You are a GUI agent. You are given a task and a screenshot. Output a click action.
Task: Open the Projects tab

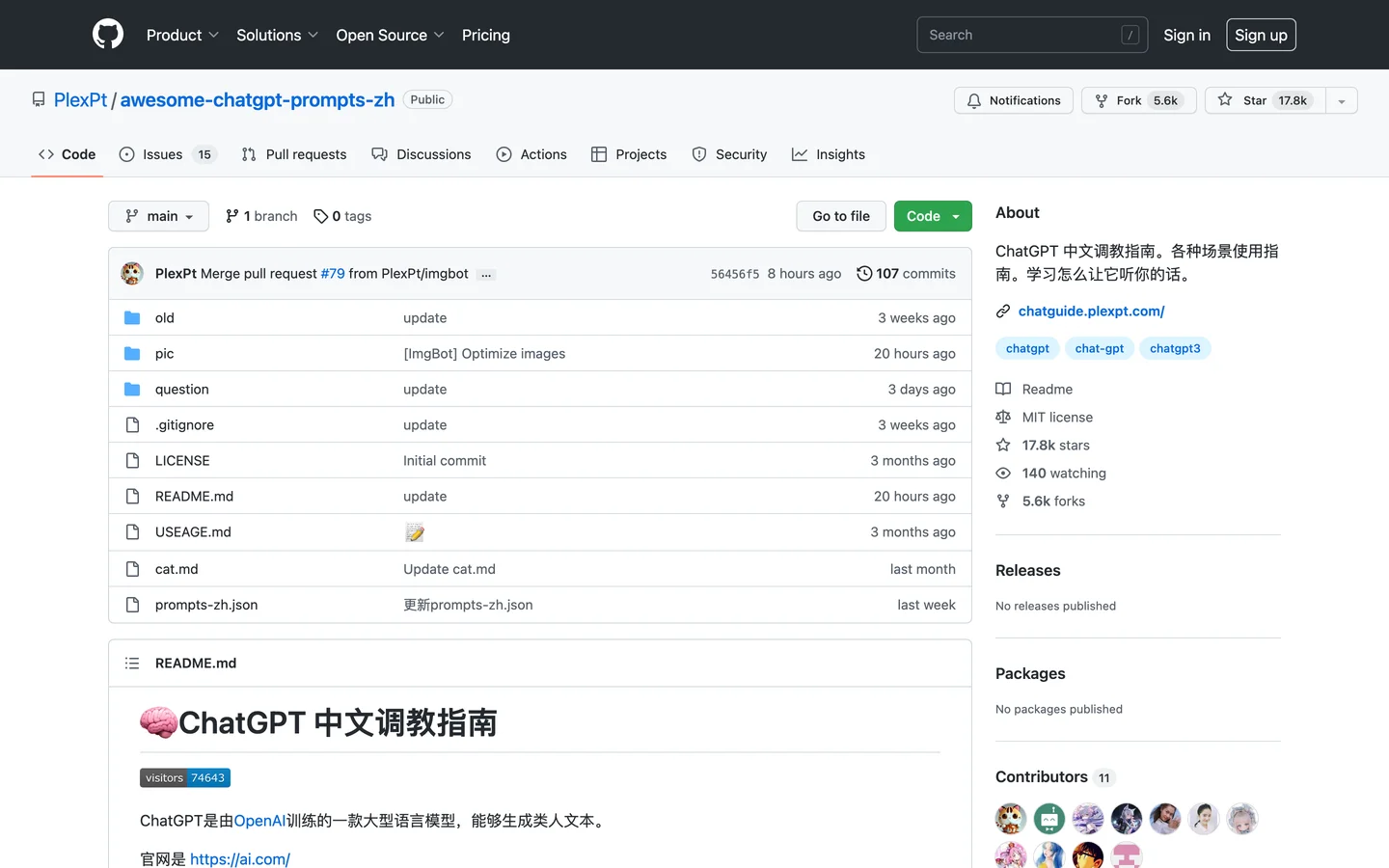click(629, 154)
